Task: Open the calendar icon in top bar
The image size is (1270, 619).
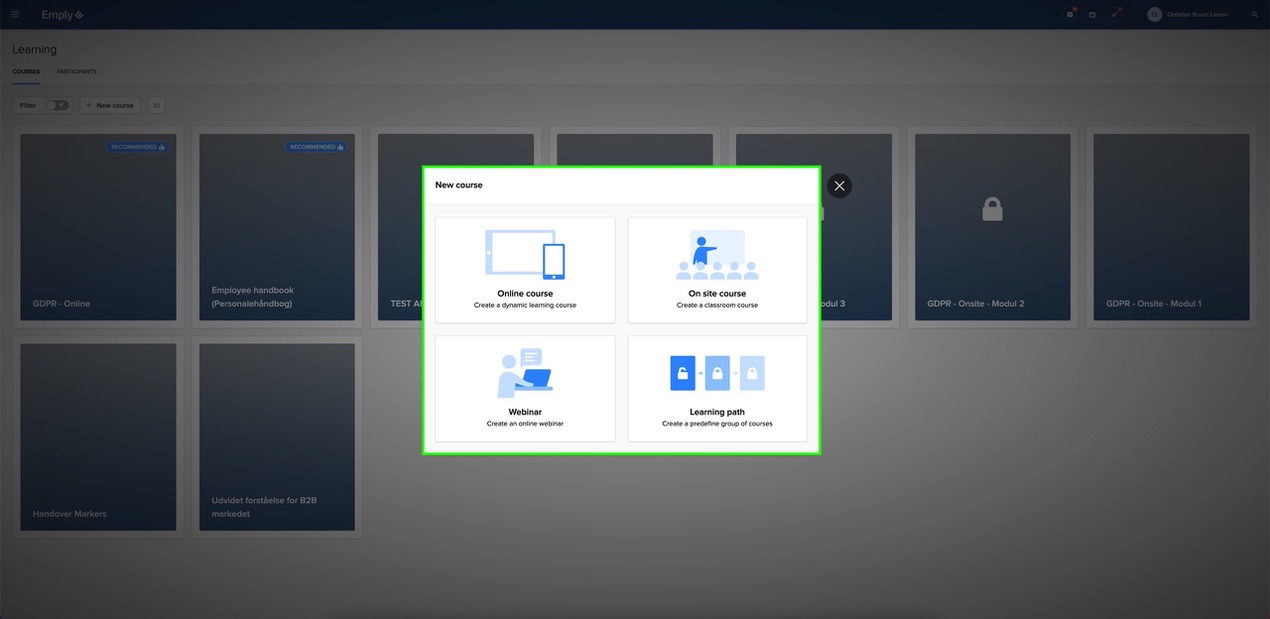Action: coord(1091,14)
